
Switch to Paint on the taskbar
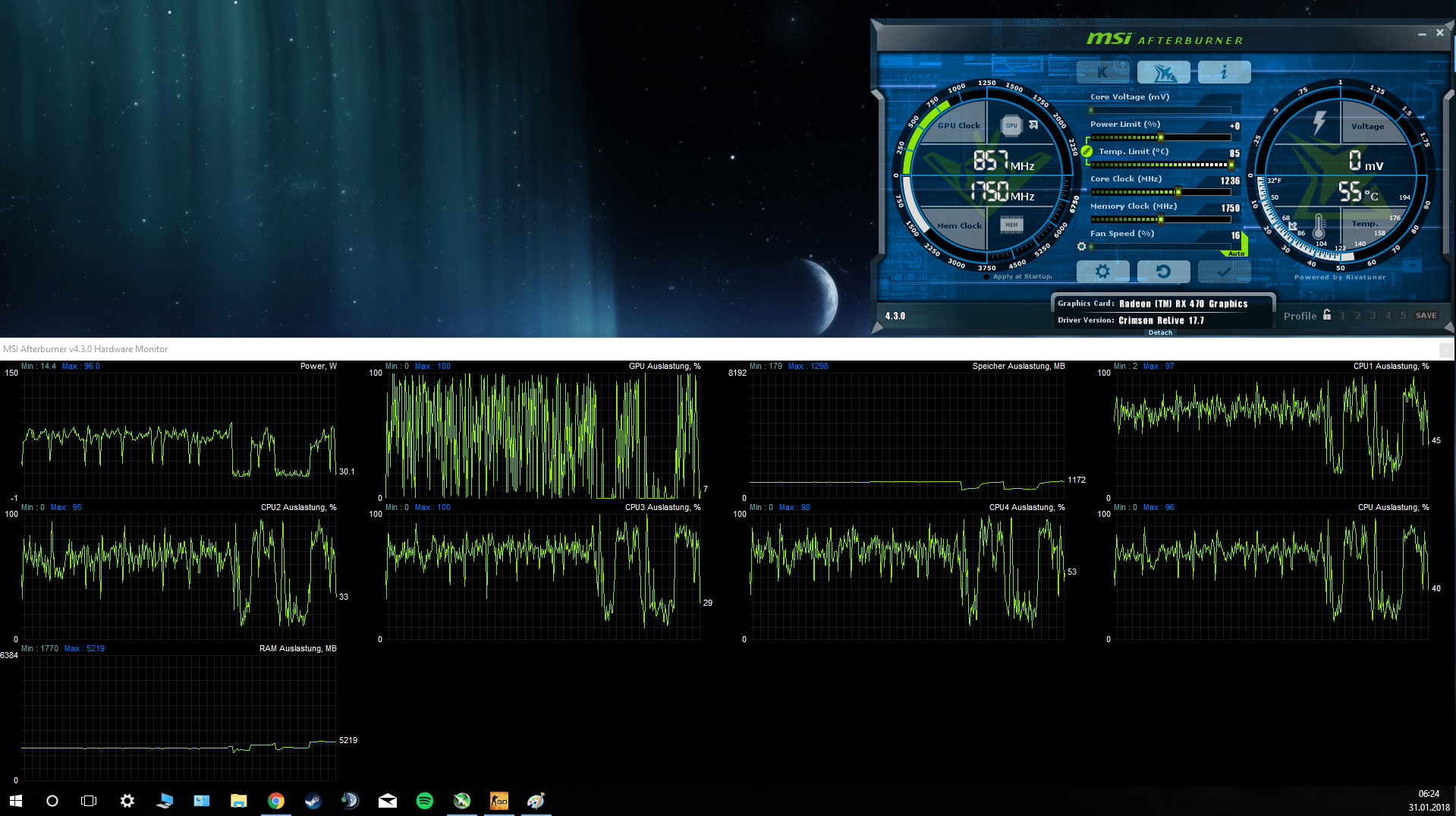[x=536, y=801]
